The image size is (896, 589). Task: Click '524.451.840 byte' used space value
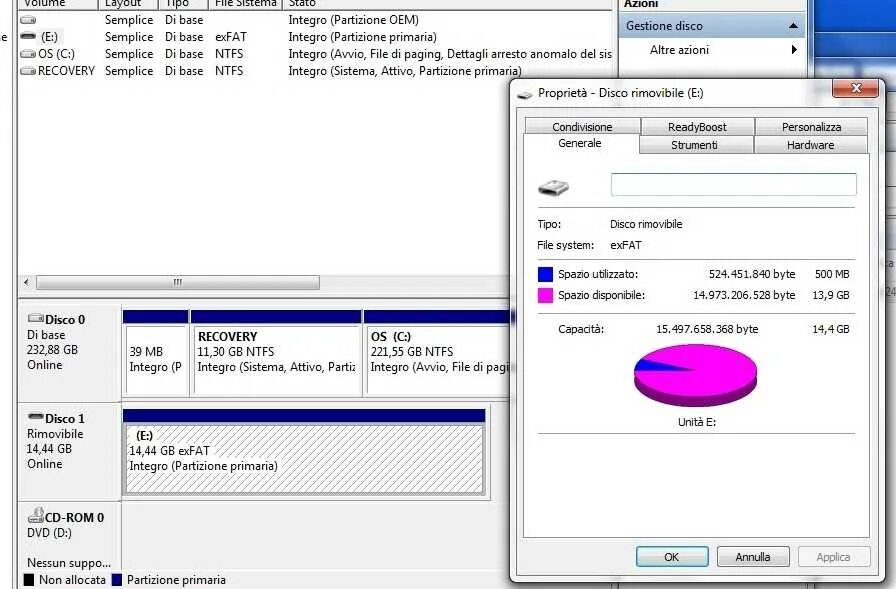pyautogui.click(x=752, y=274)
